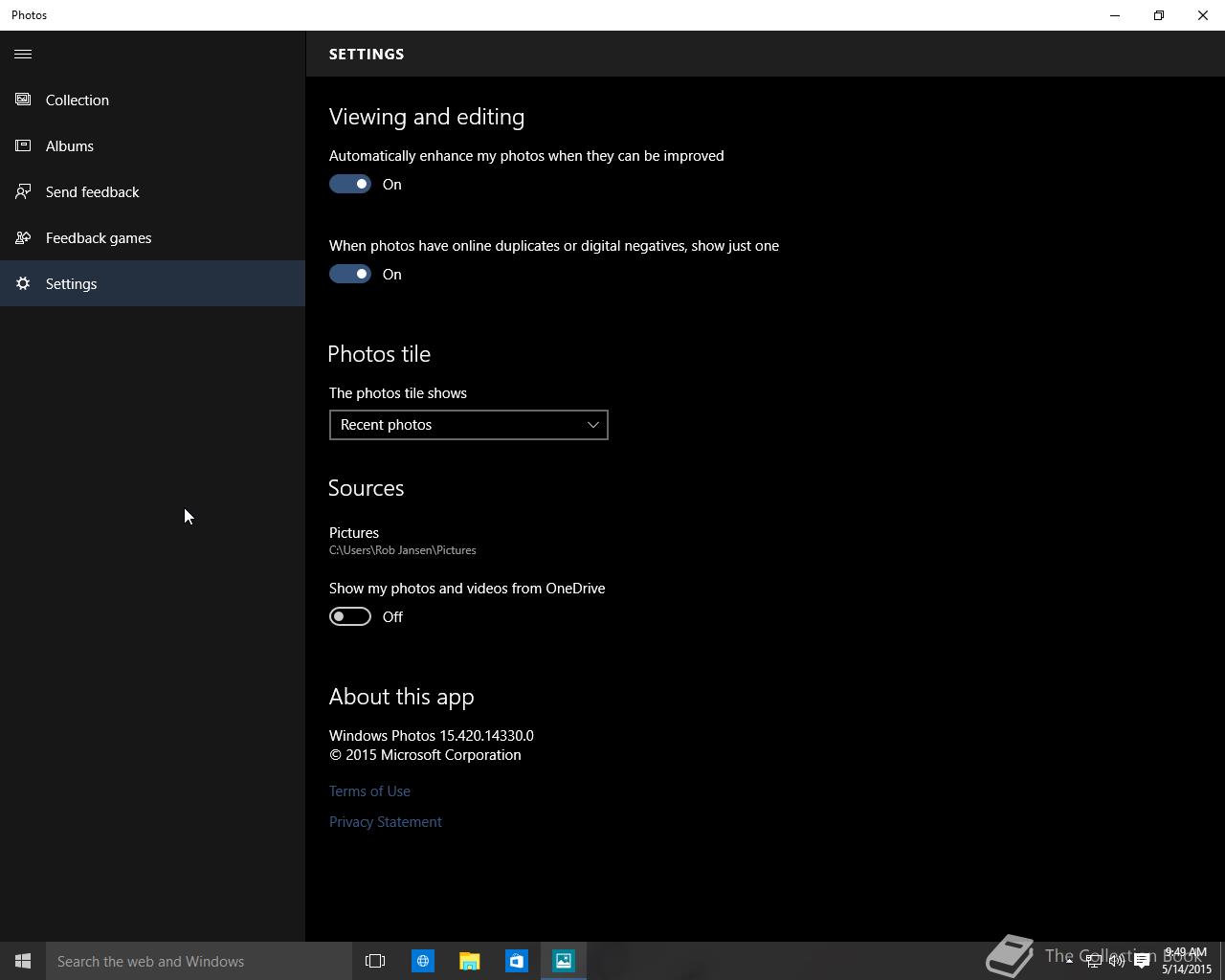Click the Send feedback person icon

[23, 191]
